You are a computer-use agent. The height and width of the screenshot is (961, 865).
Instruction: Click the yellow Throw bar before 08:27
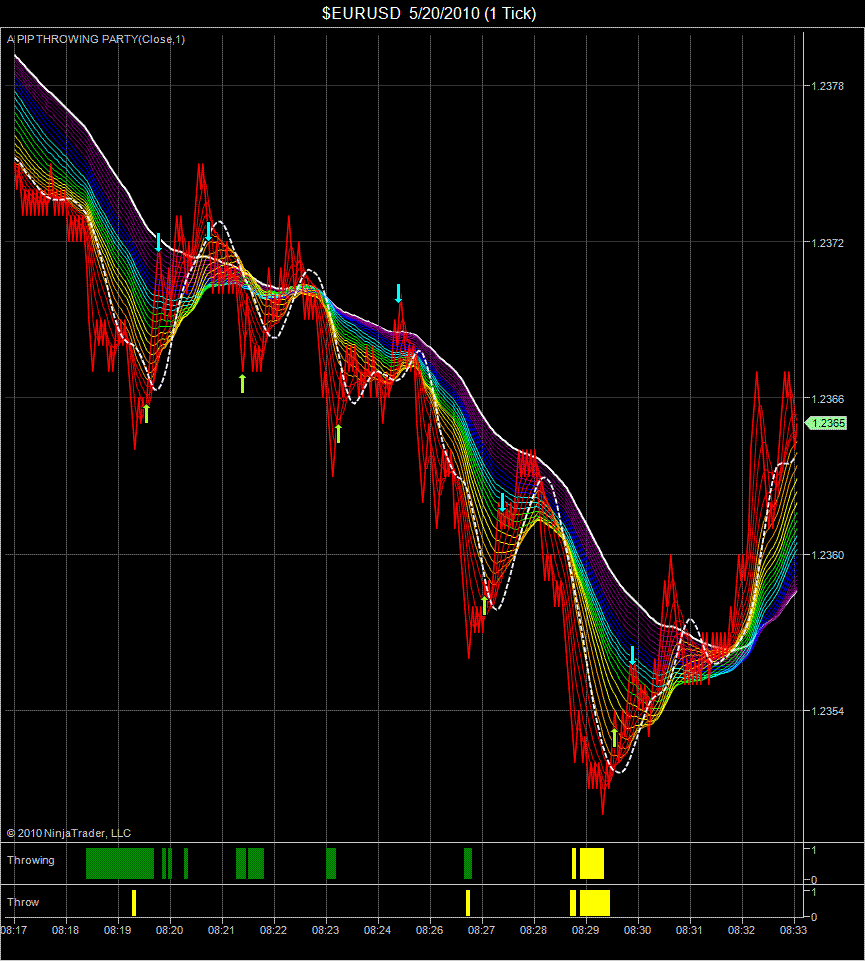point(468,903)
